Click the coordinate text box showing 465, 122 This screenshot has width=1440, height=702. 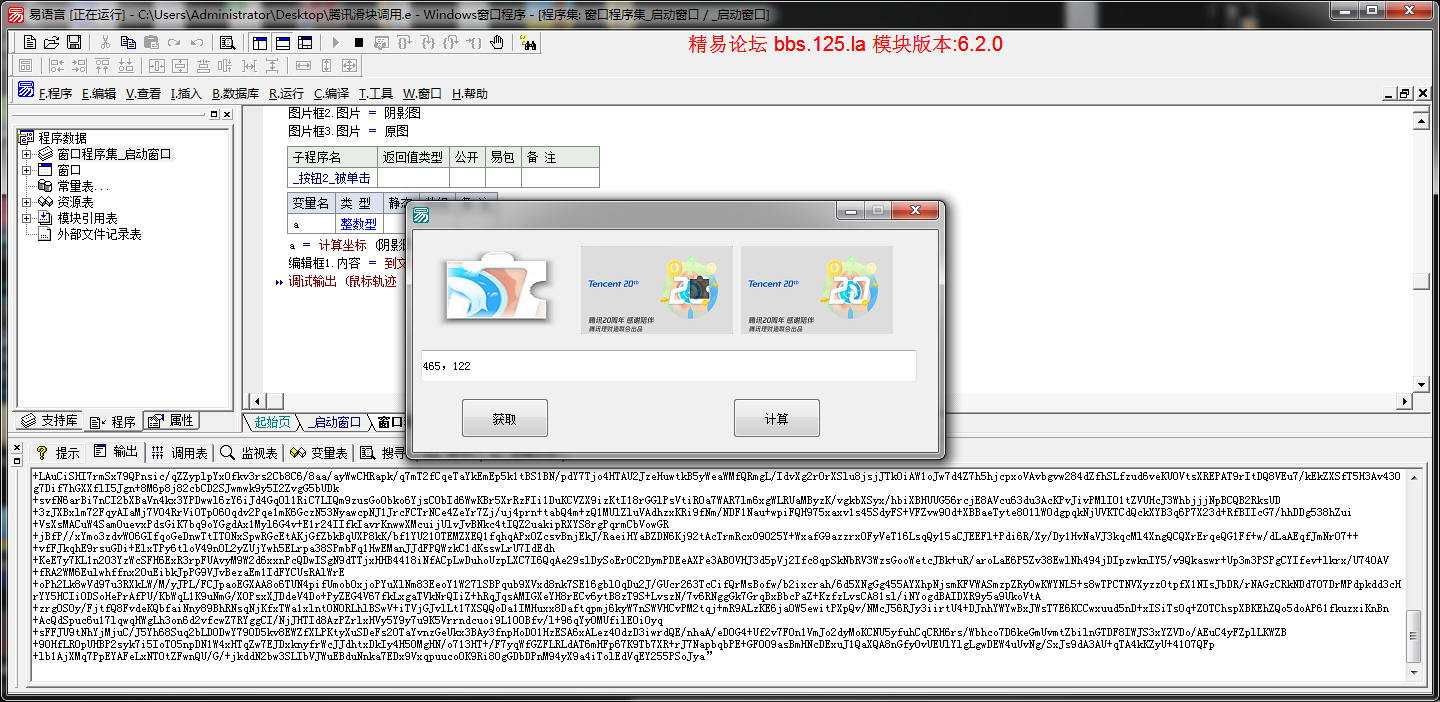click(x=669, y=366)
